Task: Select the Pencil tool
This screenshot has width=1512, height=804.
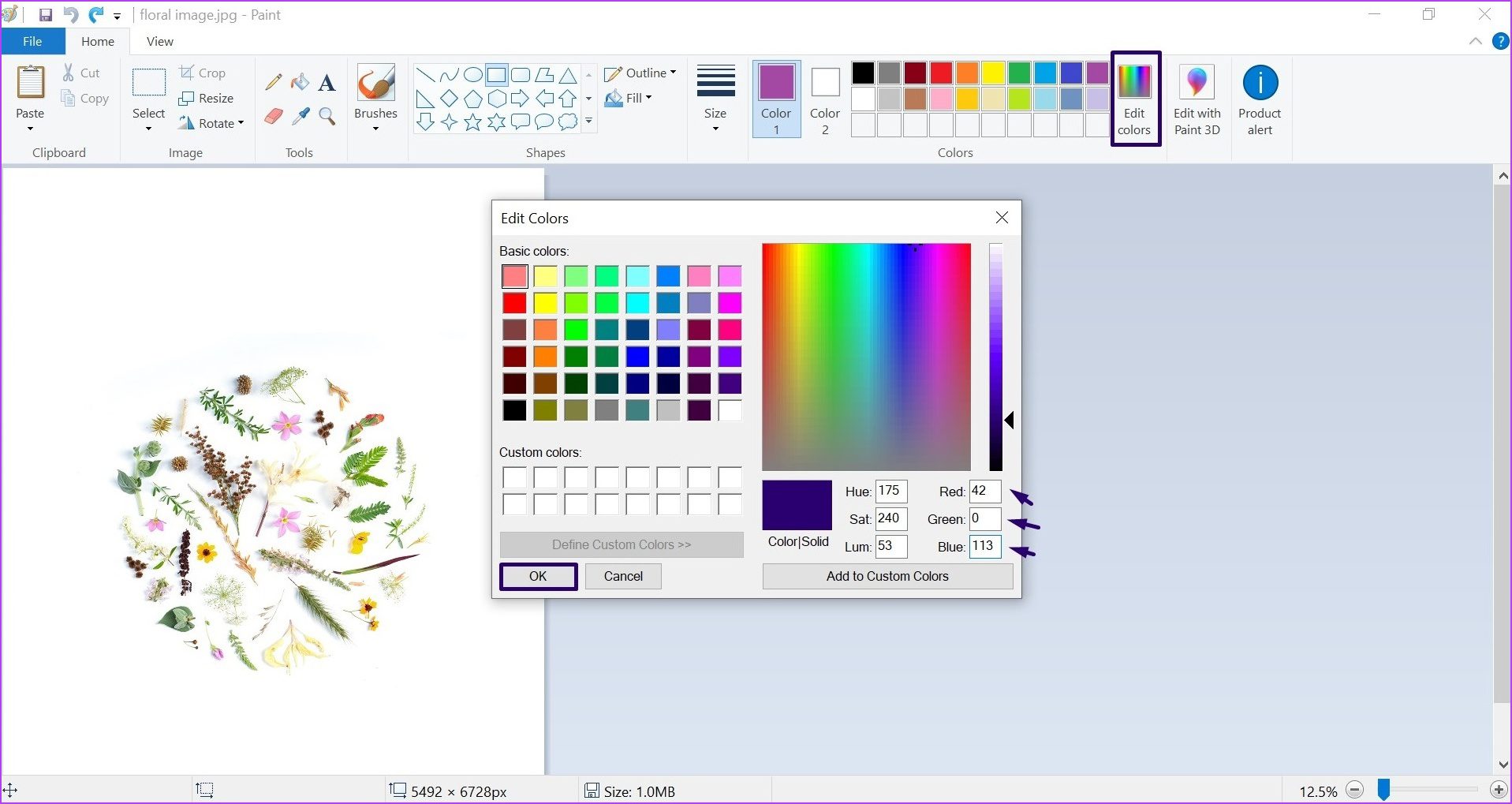Action: click(273, 81)
